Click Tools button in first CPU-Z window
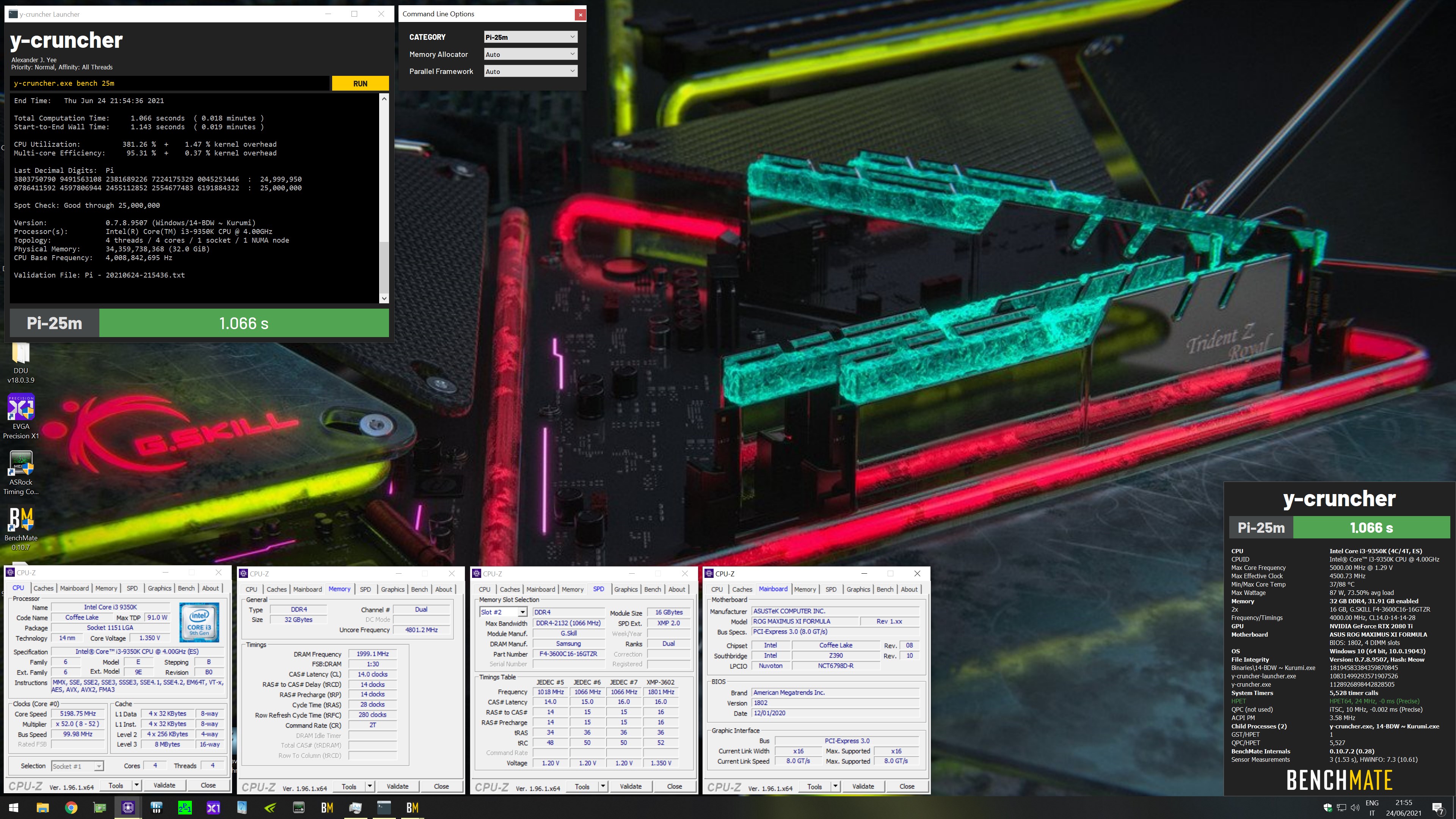The width and height of the screenshot is (1456, 819). coord(116,785)
